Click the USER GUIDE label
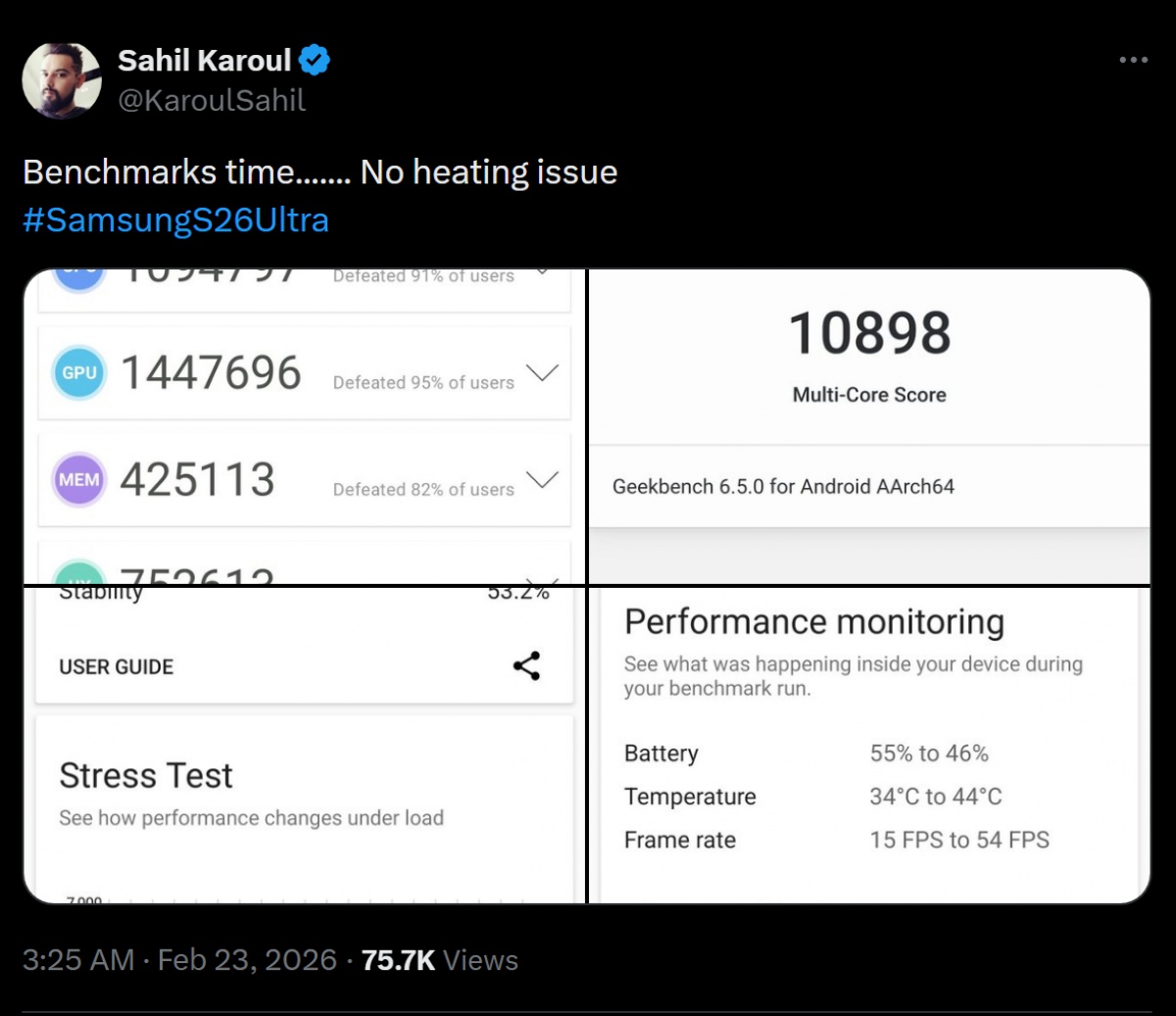This screenshot has height=1016, width=1176. [116, 667]
